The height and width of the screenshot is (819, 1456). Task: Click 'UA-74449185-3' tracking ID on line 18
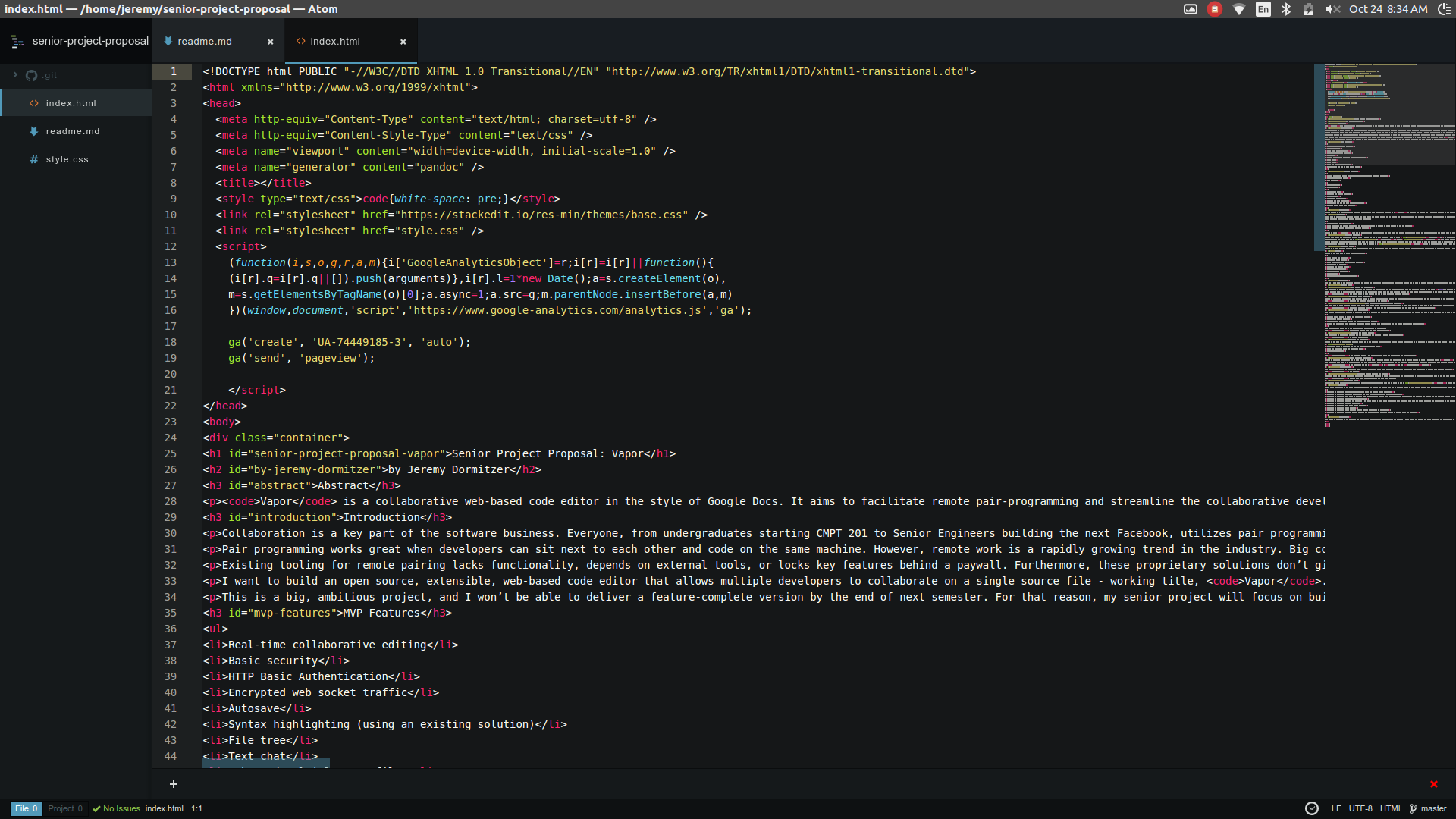pos(359,342)
